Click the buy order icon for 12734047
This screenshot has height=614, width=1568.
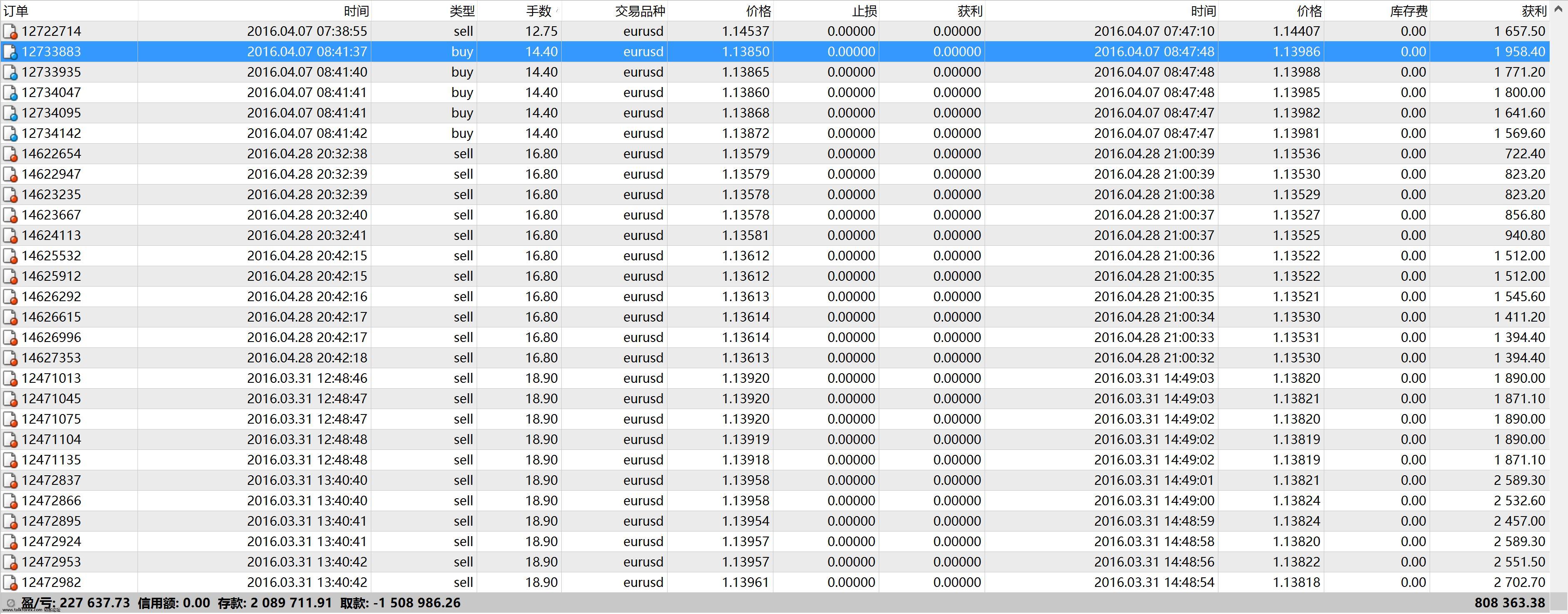(10, 93)
